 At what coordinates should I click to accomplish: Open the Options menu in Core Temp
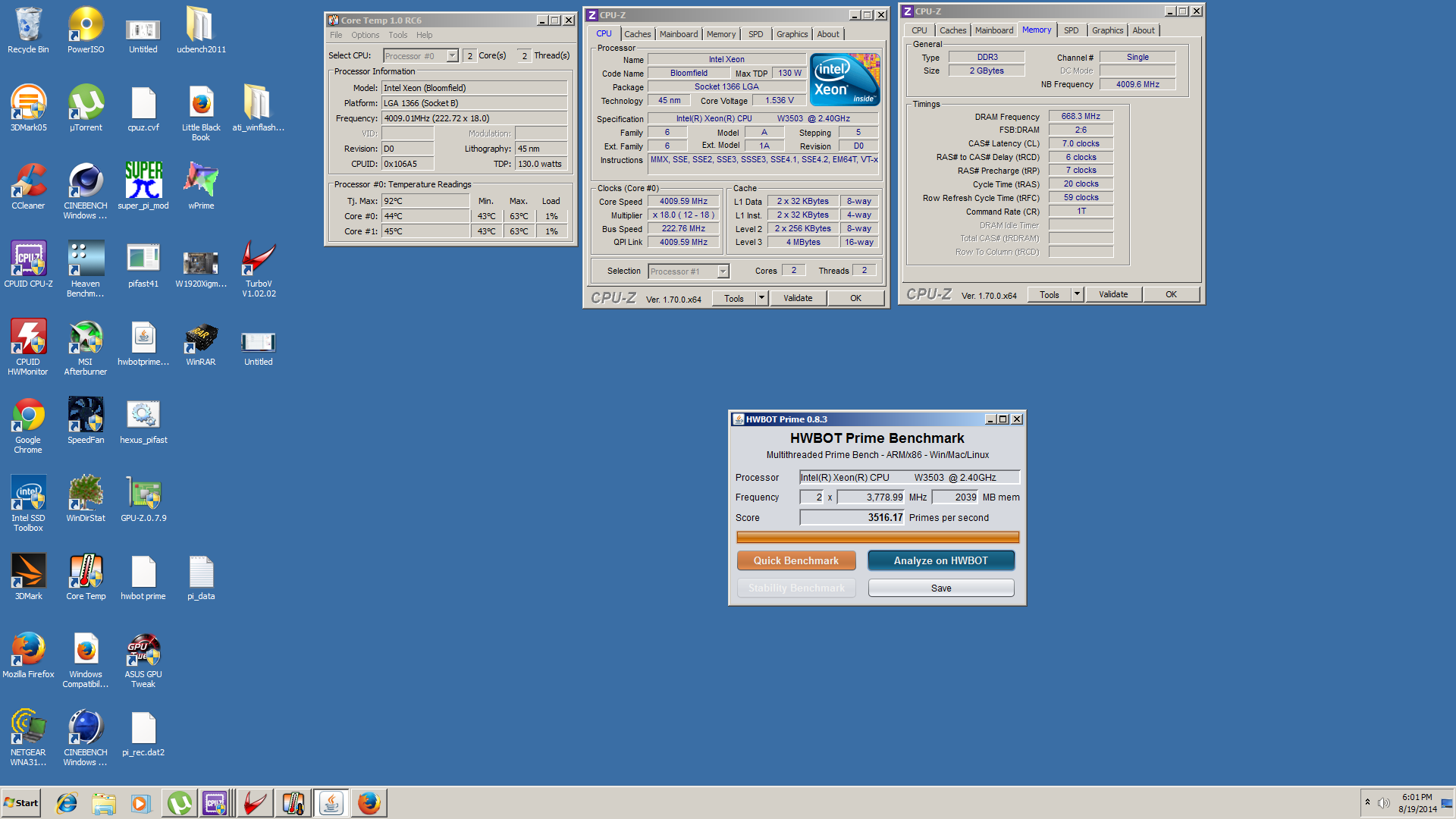click(365, 35)
